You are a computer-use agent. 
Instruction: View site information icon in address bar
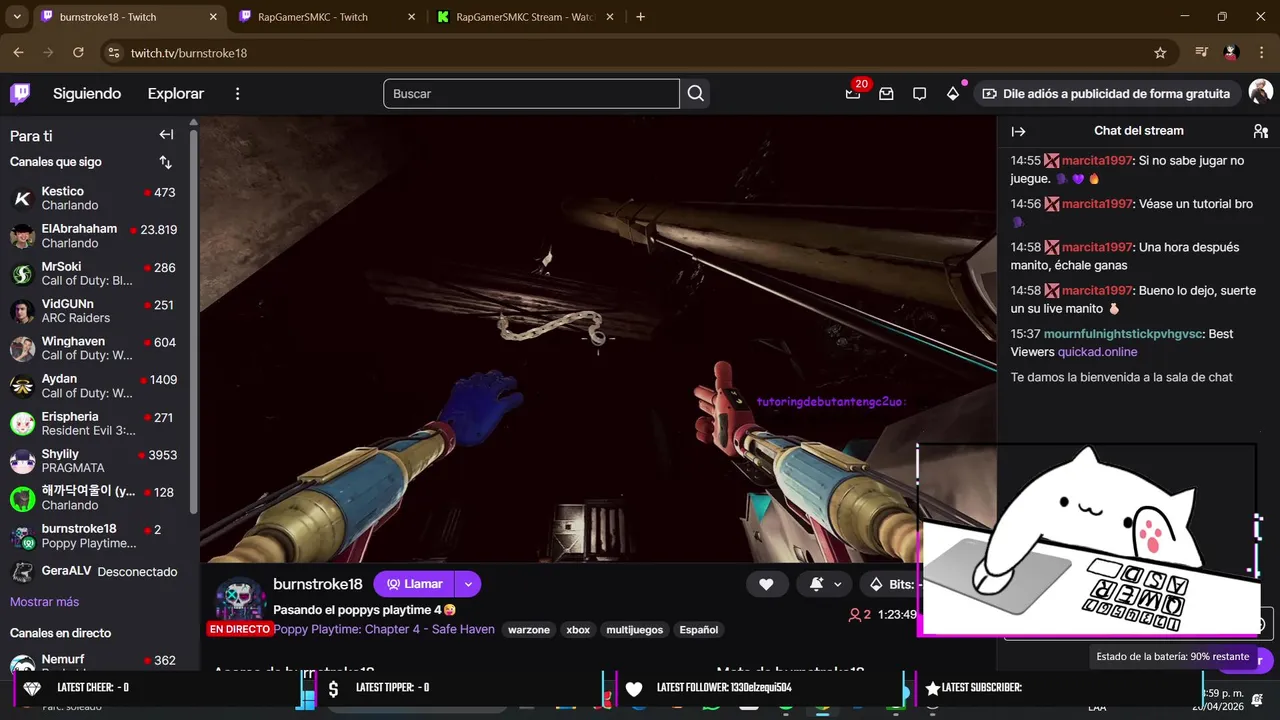pos(113,53)
